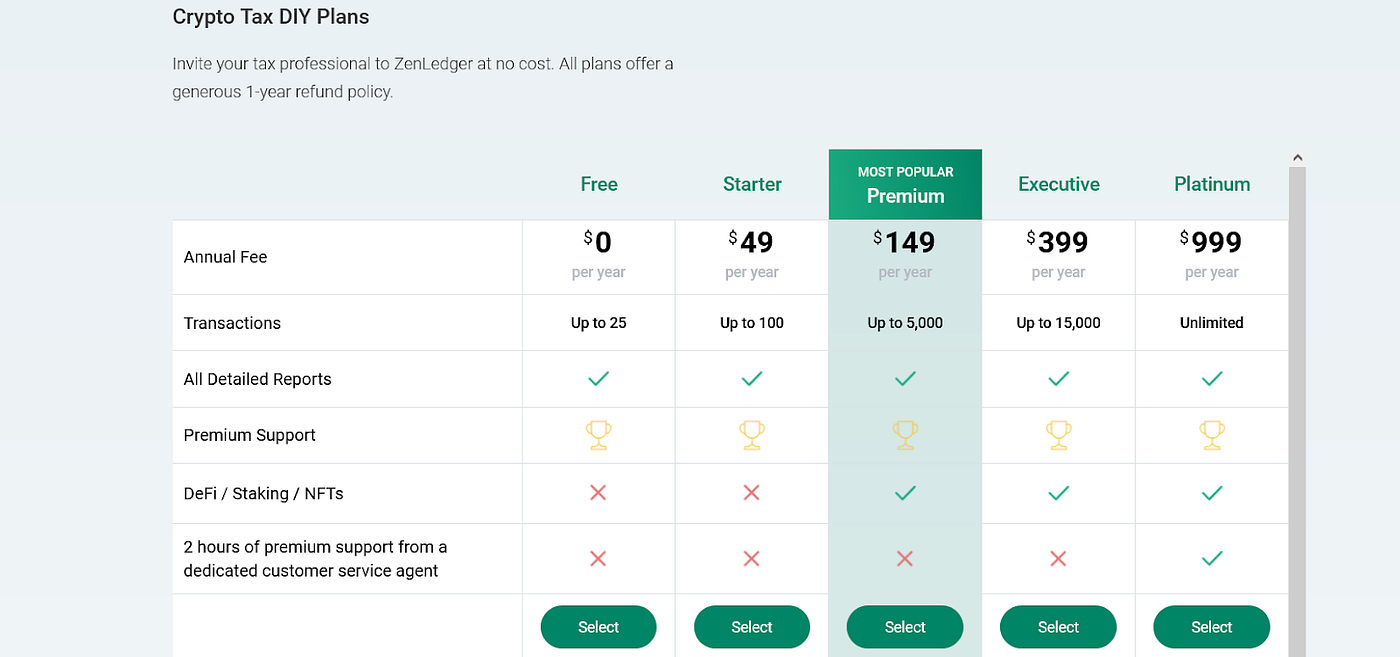
Task: Click the red X for DeFi under Free
Action: 598,492
